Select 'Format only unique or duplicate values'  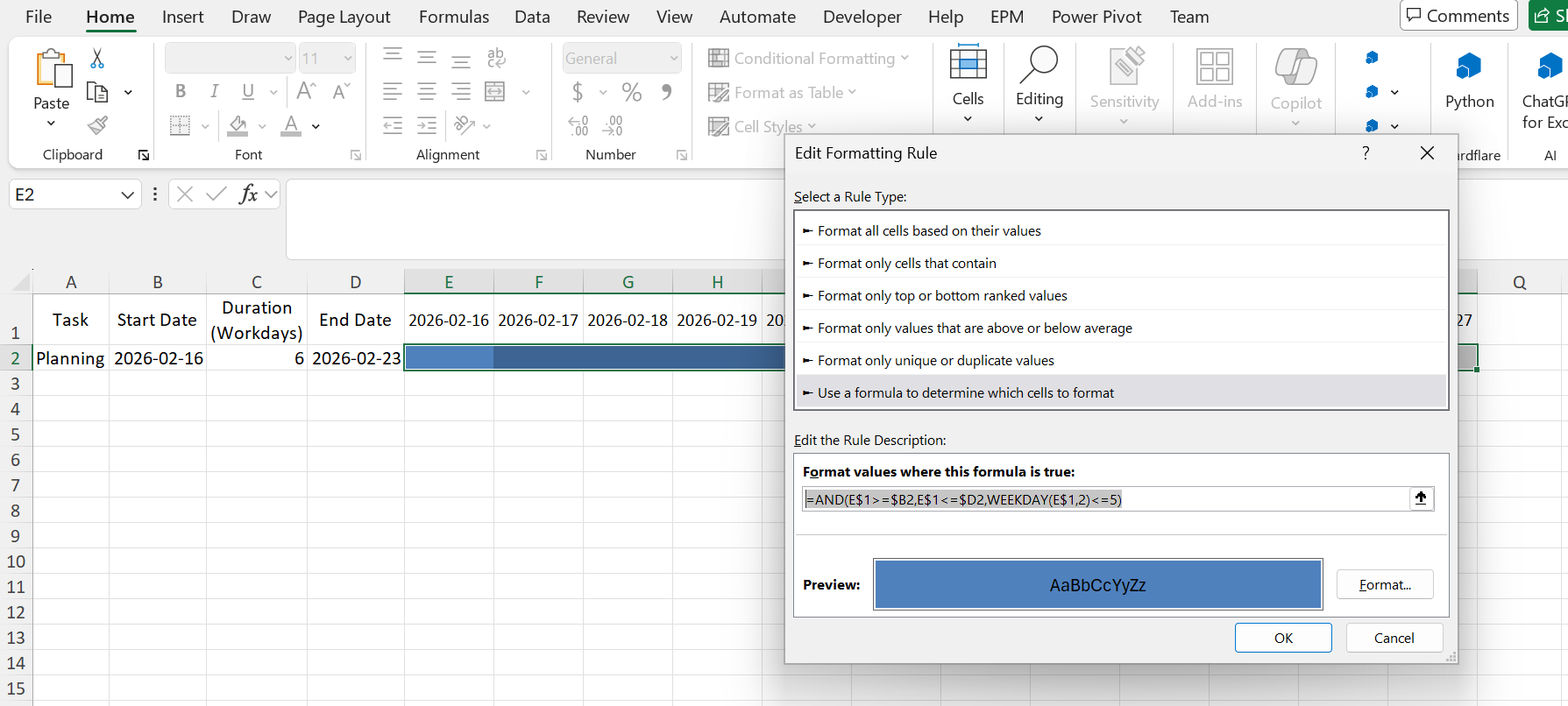(x=1121, y=360)
